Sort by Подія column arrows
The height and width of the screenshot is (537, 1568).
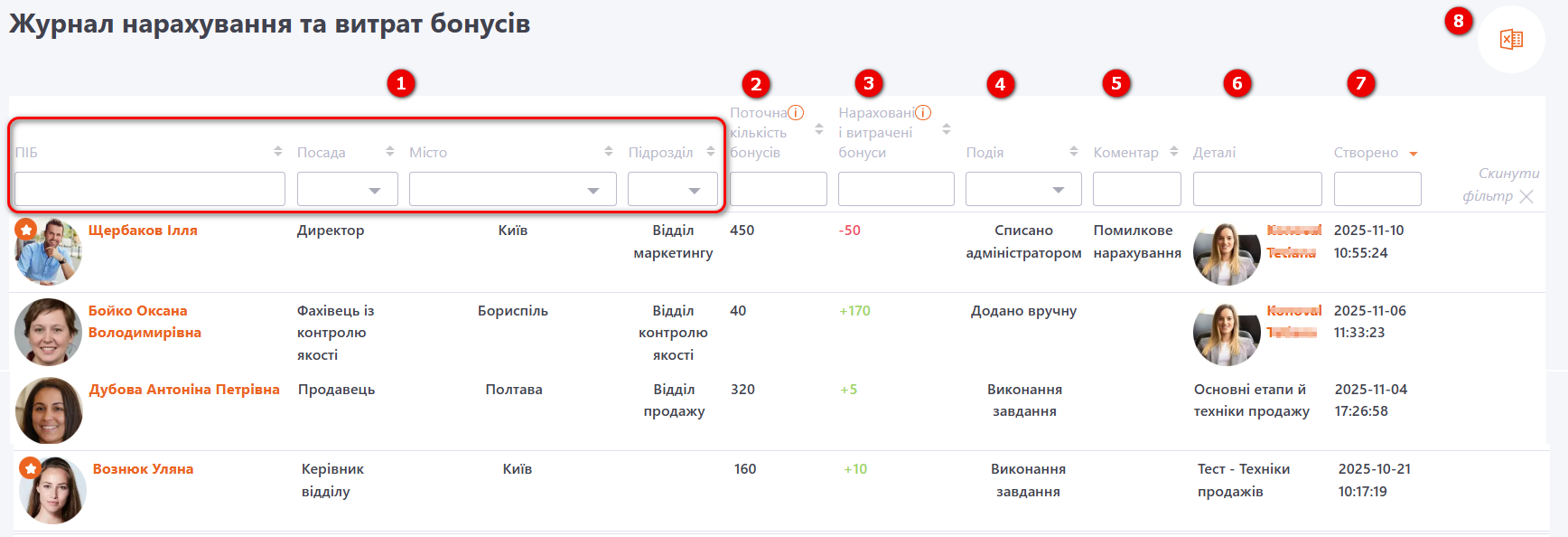point(1074,152)
